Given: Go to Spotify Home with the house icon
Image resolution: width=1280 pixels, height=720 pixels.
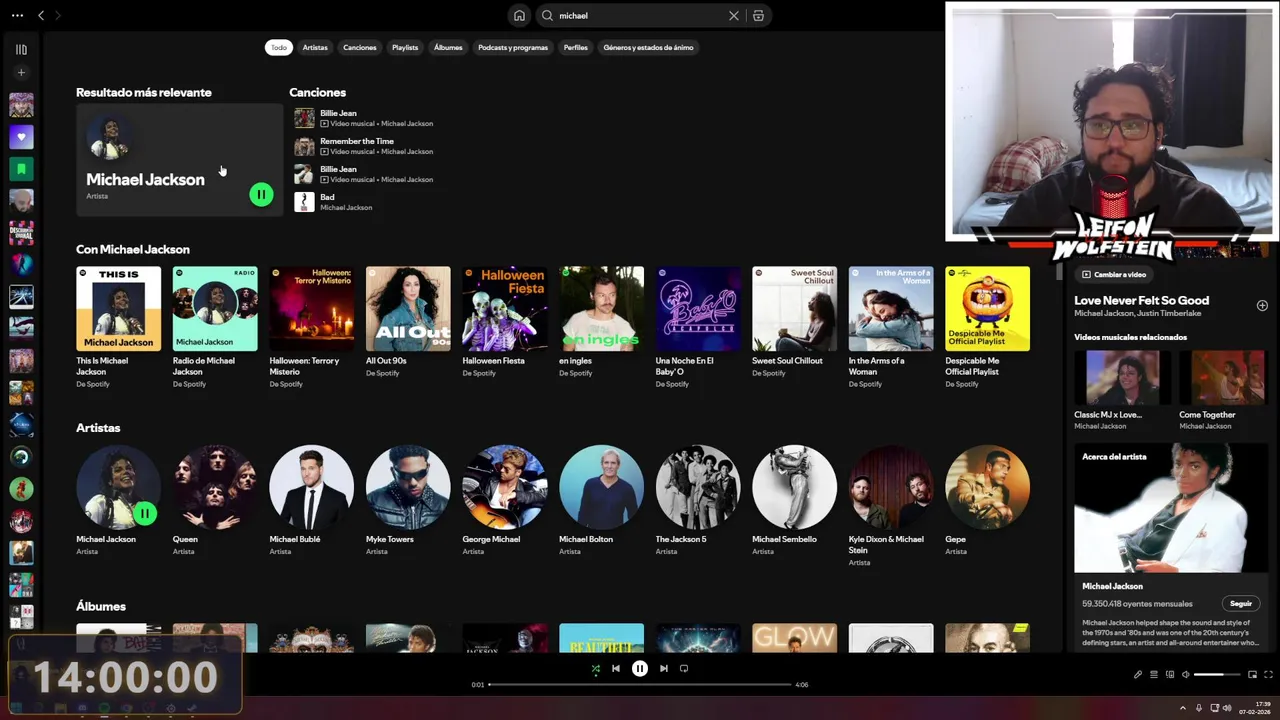Looking at the screenshot, I should pyautogui.click(x=519, y=16).
